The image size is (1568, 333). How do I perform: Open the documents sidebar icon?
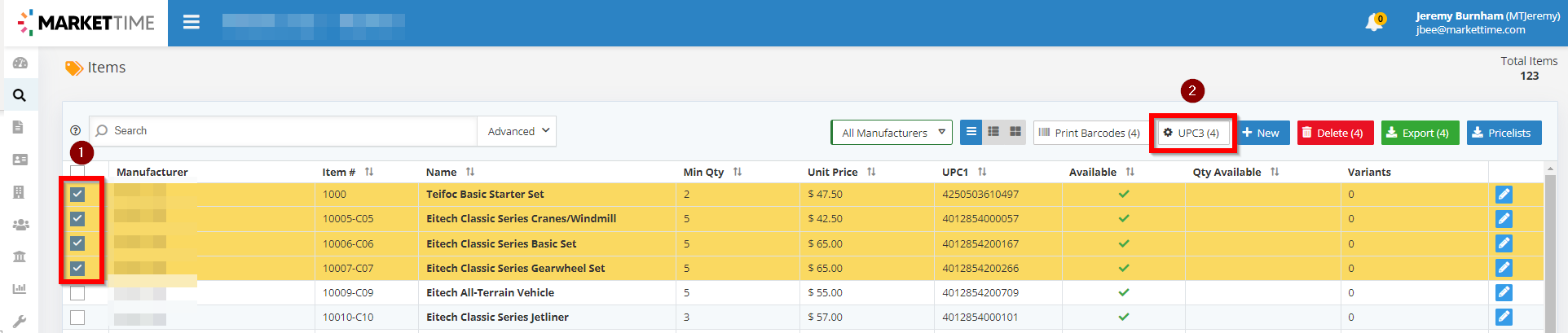coord(18,127)
